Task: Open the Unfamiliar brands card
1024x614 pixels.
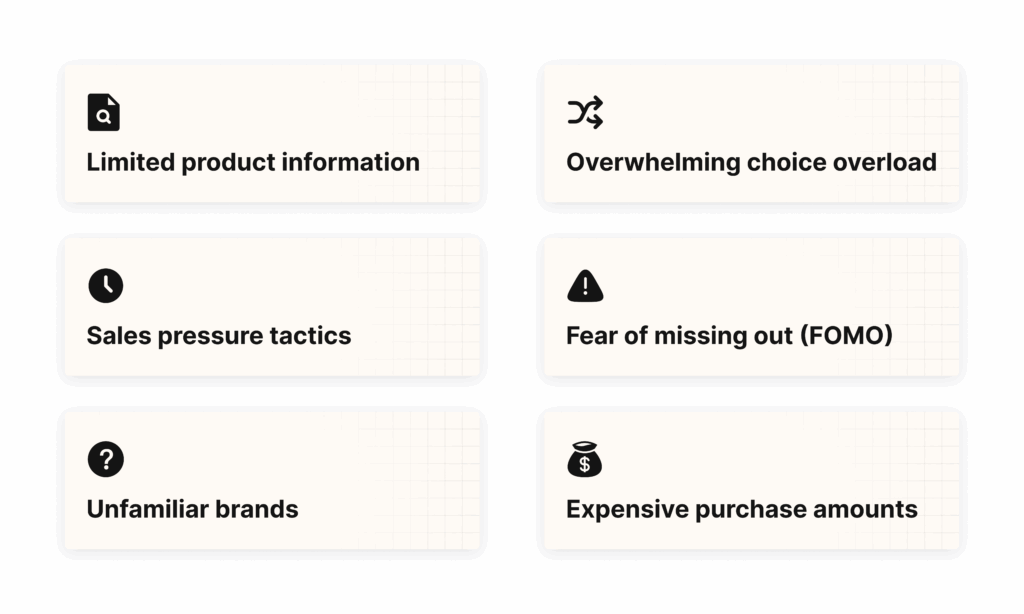Action: 272,481
